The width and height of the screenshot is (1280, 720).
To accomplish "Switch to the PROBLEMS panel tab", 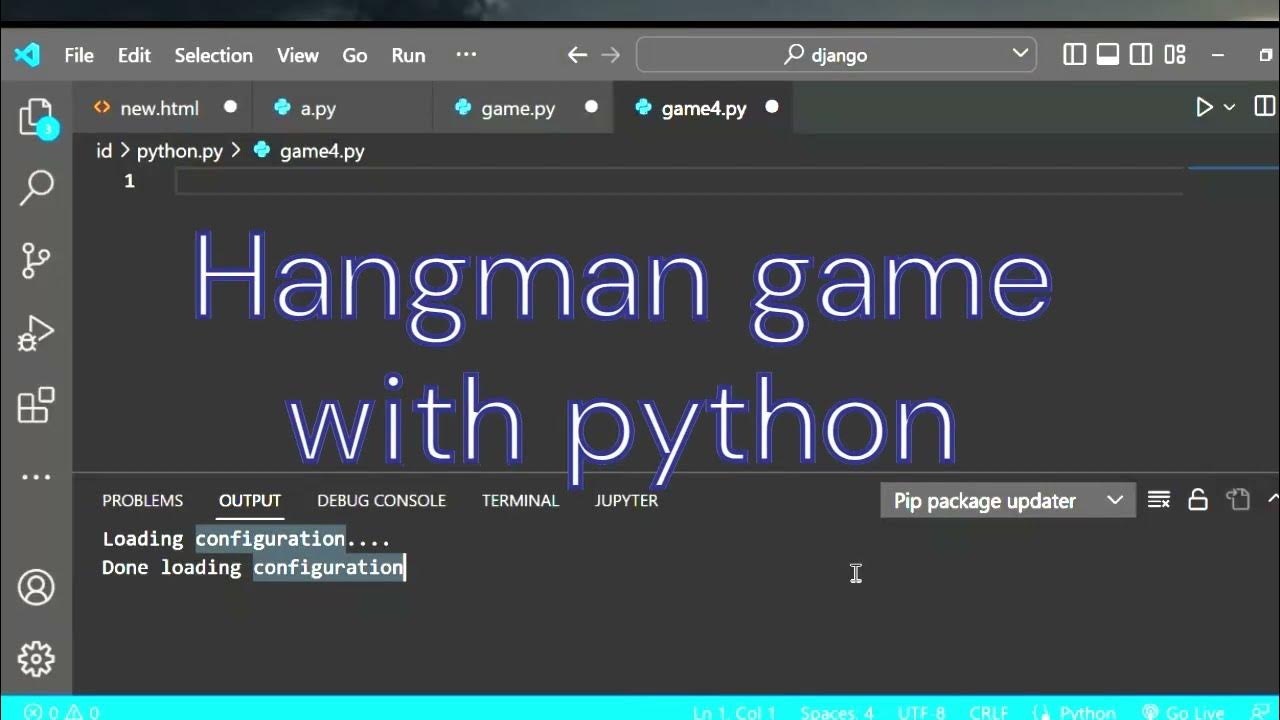I will (142, 500).
